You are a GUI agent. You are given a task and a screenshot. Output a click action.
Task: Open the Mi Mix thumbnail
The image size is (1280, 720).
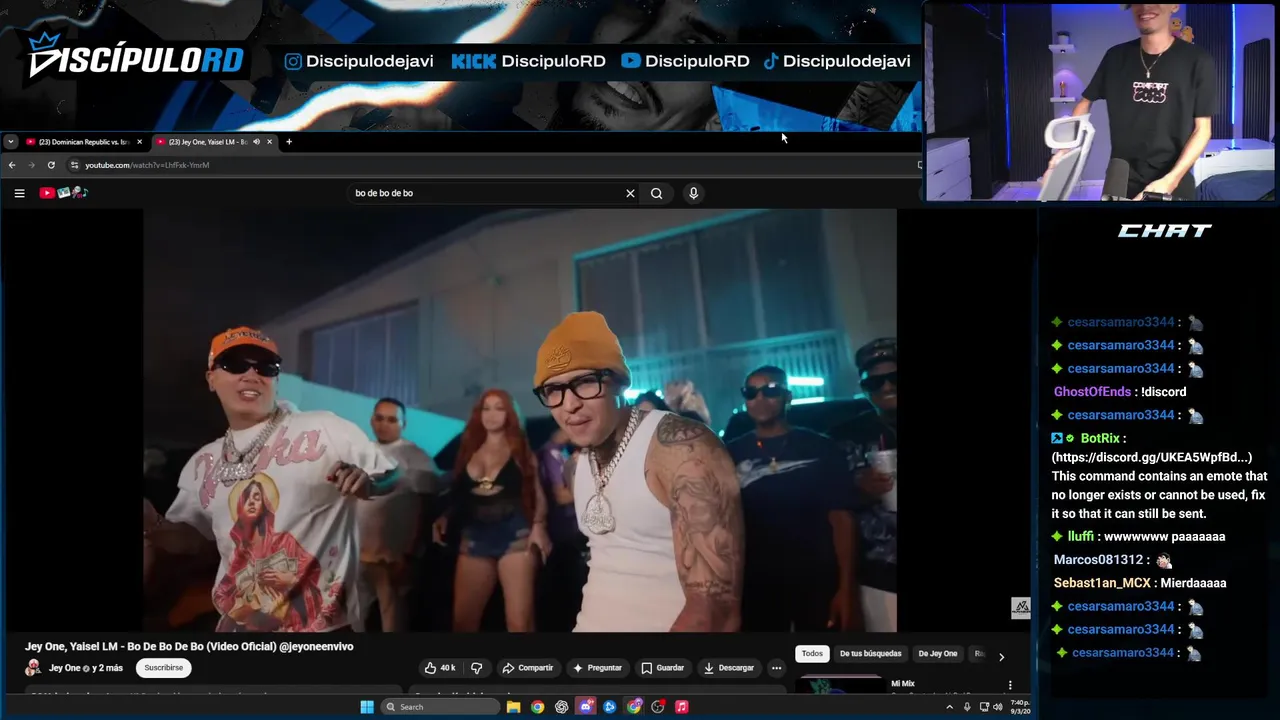point(840,686)
